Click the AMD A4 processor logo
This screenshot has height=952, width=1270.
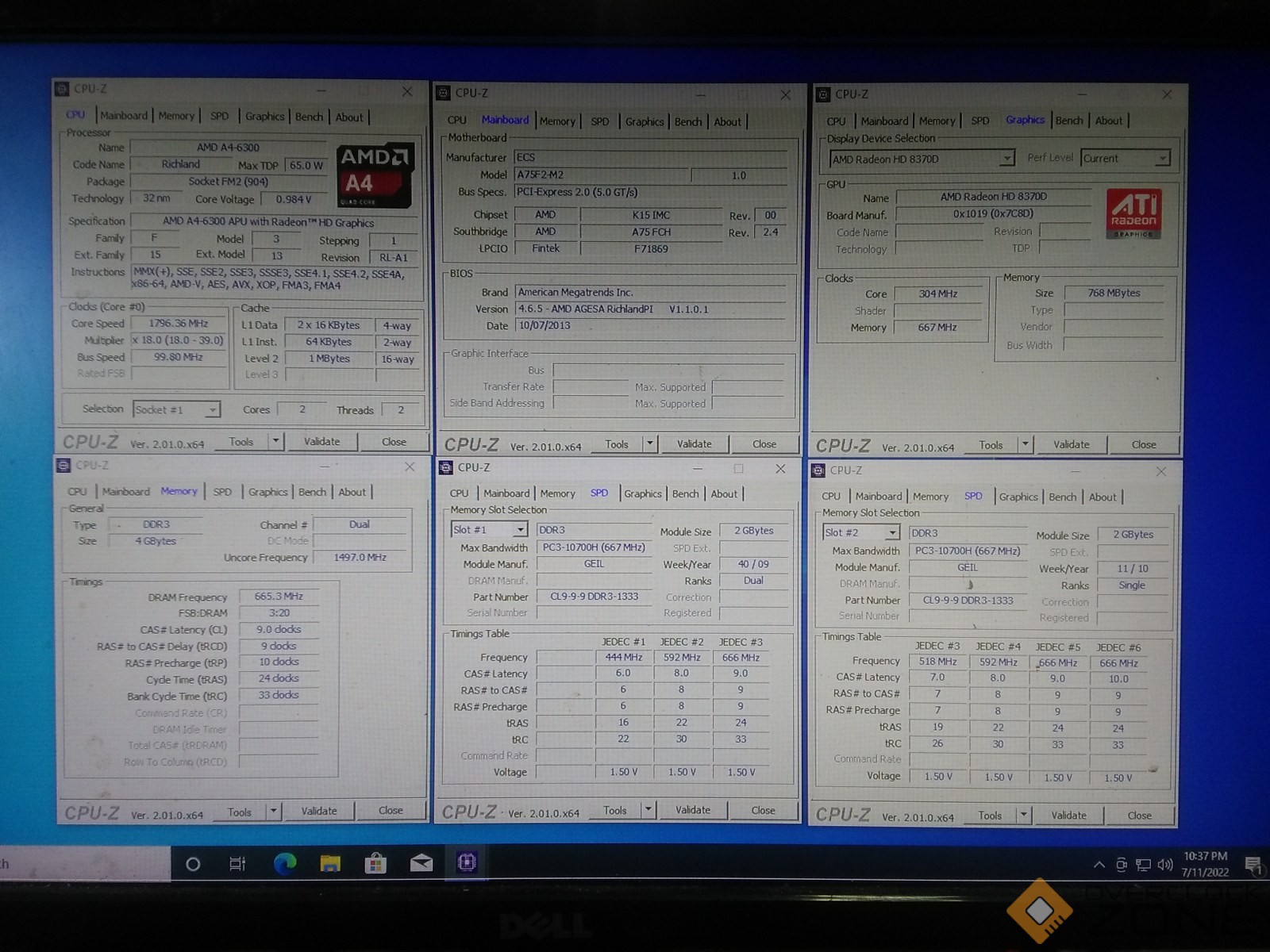[x=375, y=175]
